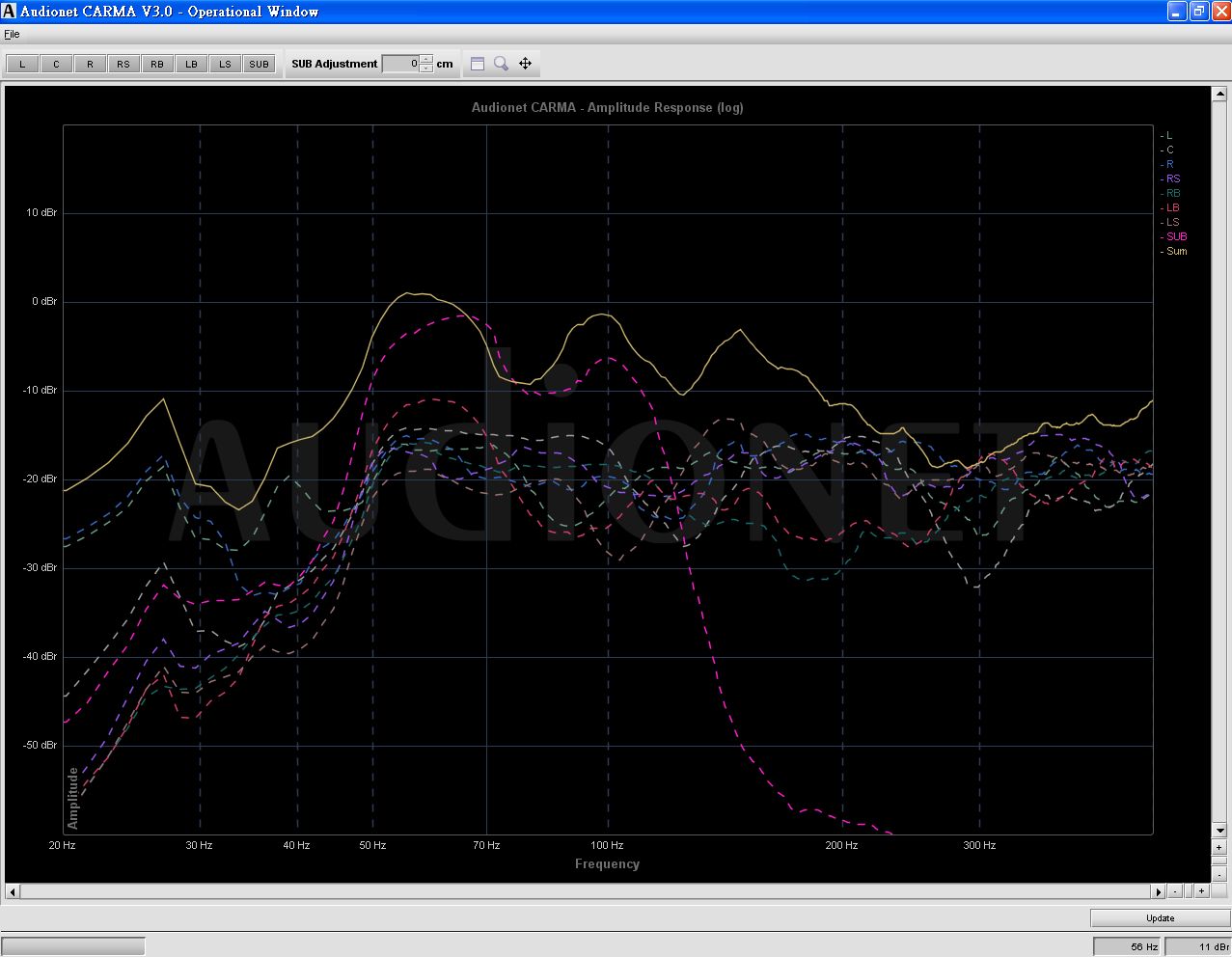1232x957 pixels.
Task: Toggle the SUB channel button
Action: 259,65
